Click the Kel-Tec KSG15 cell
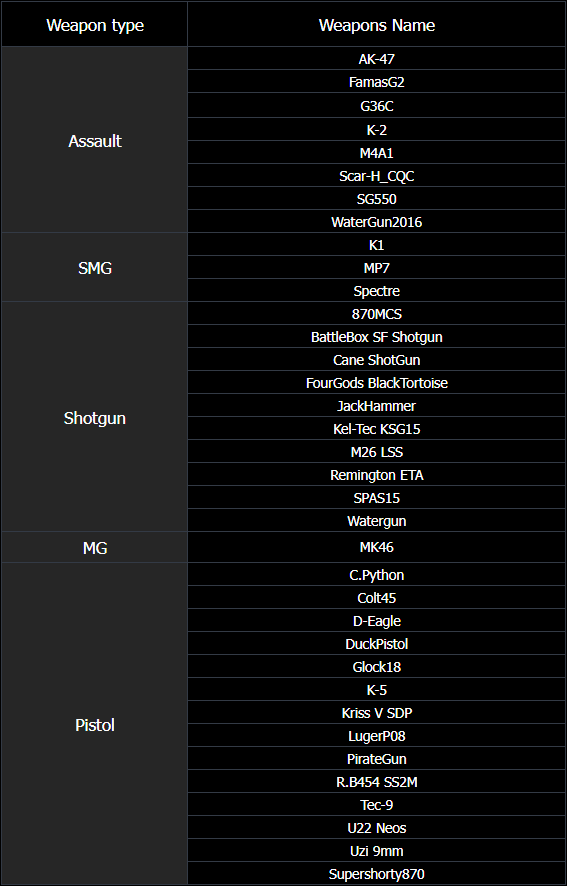The height and width of the screenshot is (886, 567). [x=376, y=429]
